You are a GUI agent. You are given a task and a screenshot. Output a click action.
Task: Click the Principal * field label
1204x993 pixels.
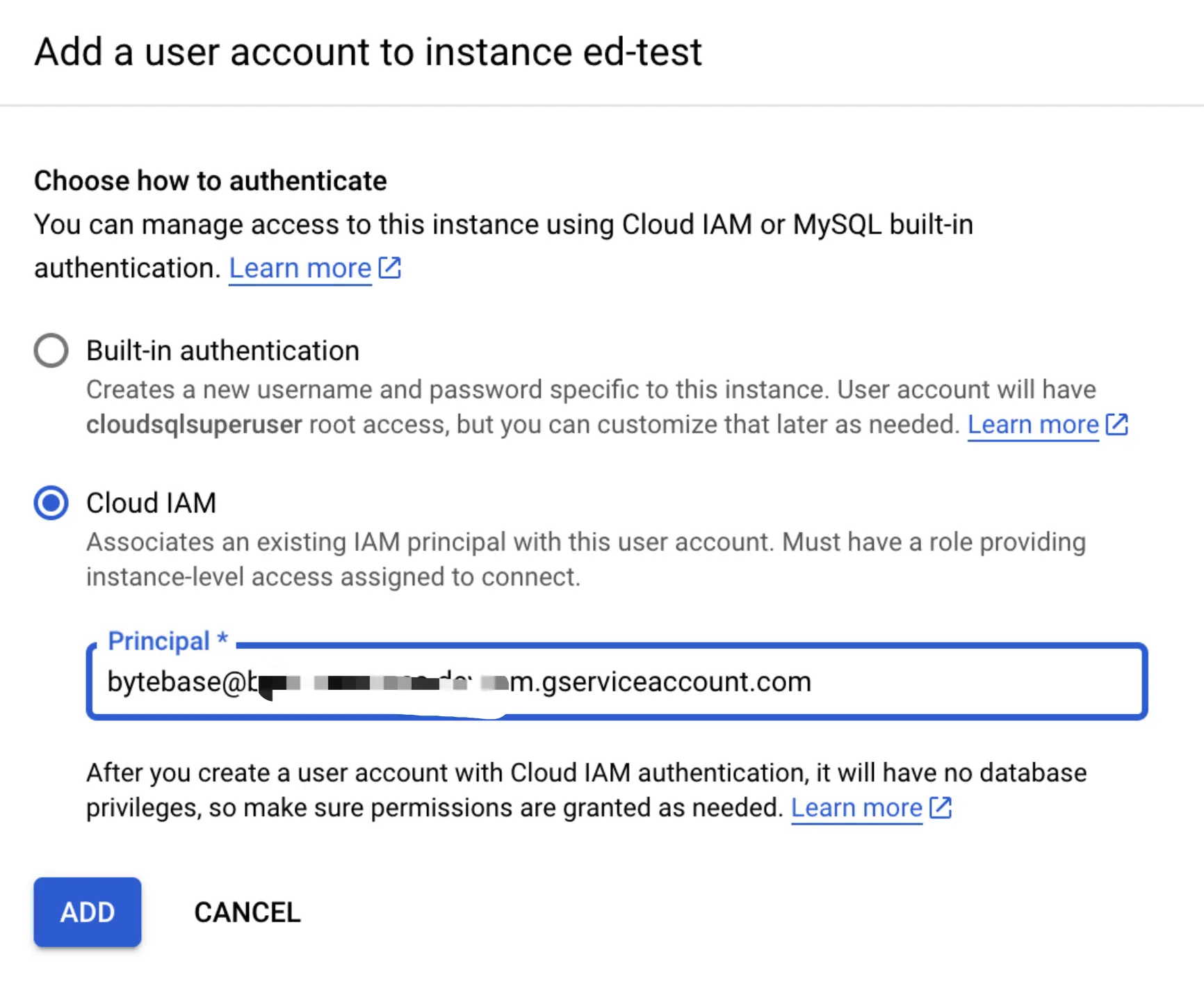pyautogui.click(x=168, y=640)
